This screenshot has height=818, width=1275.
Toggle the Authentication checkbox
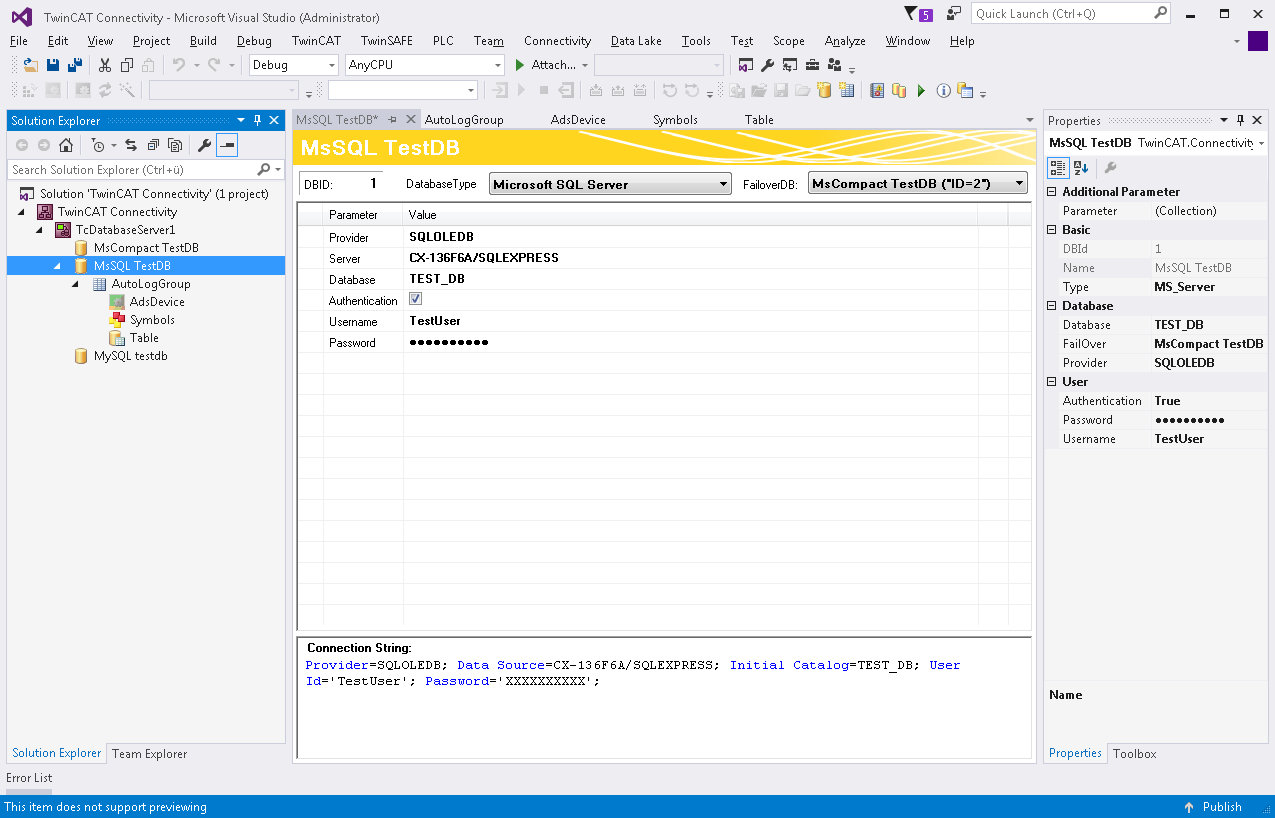(x=416, y=299)
